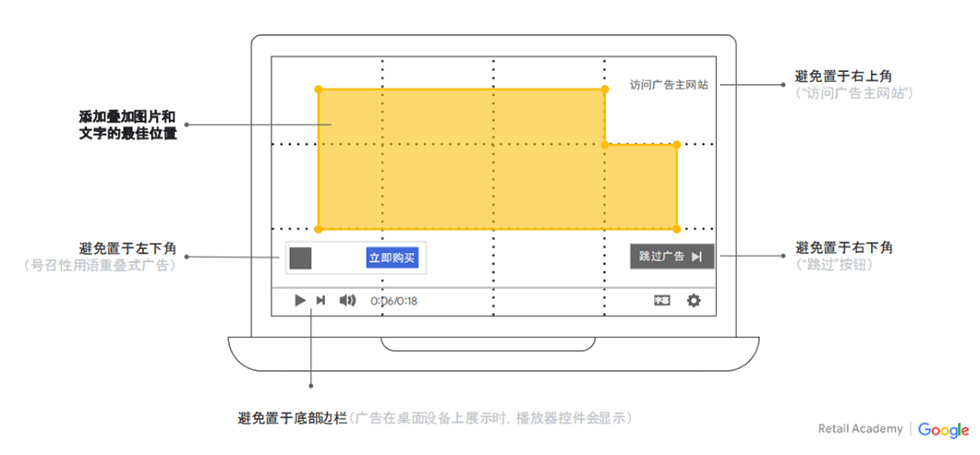Select the 添加叠加图片和文字的最佳位置 label
This screenshot has height=455, width=980.
point(128,125)
